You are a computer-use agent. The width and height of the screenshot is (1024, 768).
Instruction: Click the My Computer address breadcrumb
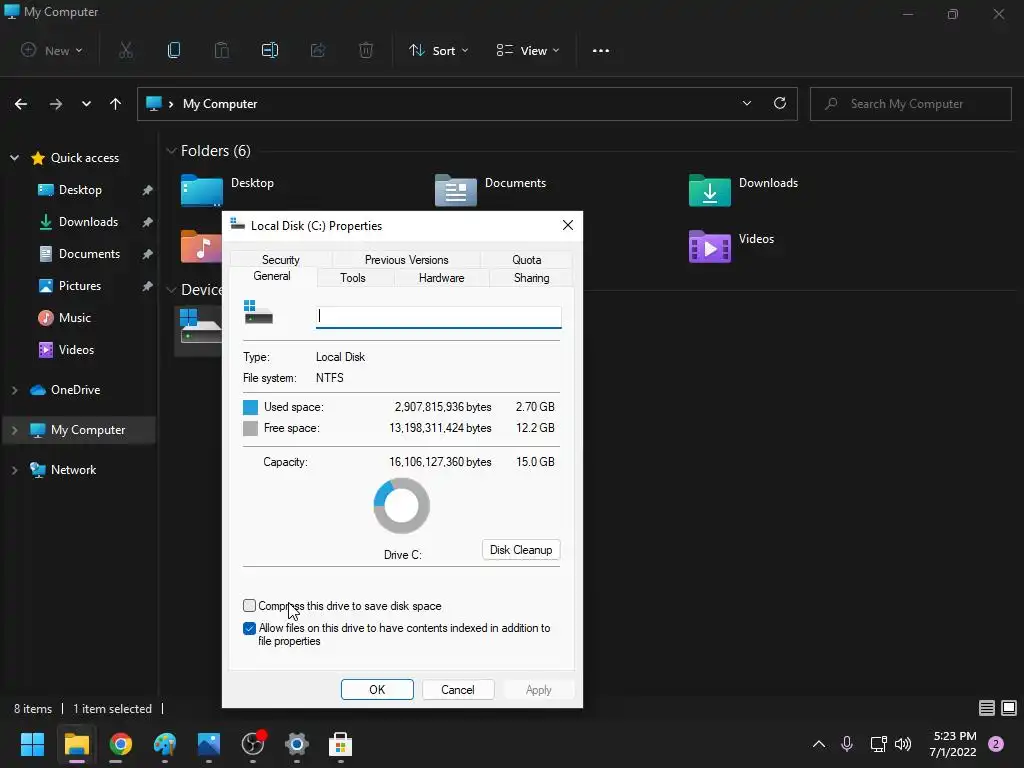[x=220, y=104]
